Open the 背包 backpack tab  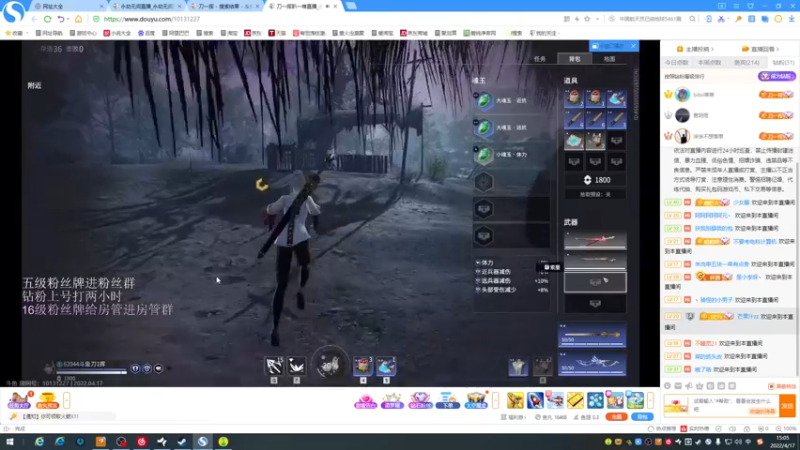pos(574,59)
